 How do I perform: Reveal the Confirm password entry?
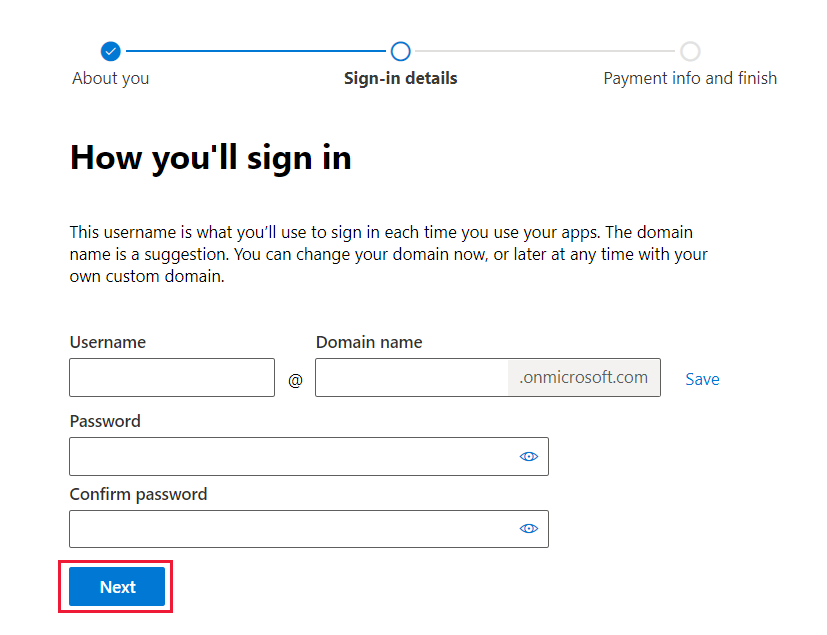click(528, 528)
